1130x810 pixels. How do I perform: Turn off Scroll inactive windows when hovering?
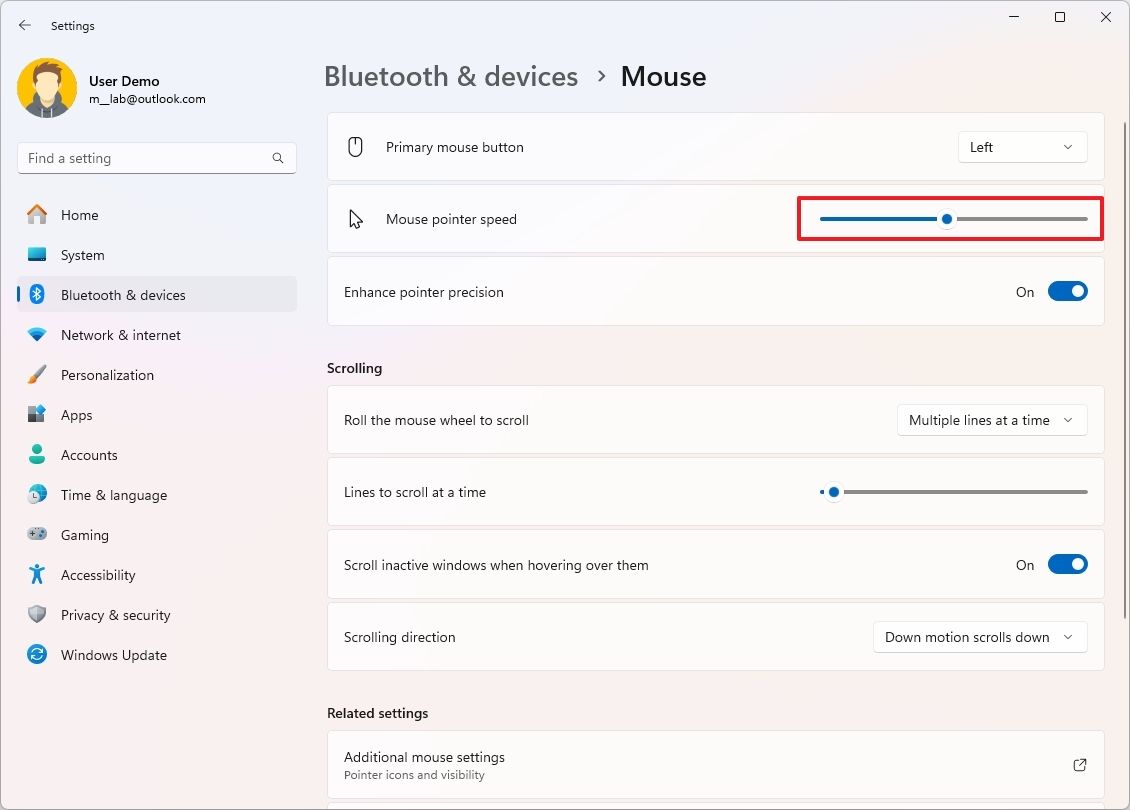point(1068,564)
